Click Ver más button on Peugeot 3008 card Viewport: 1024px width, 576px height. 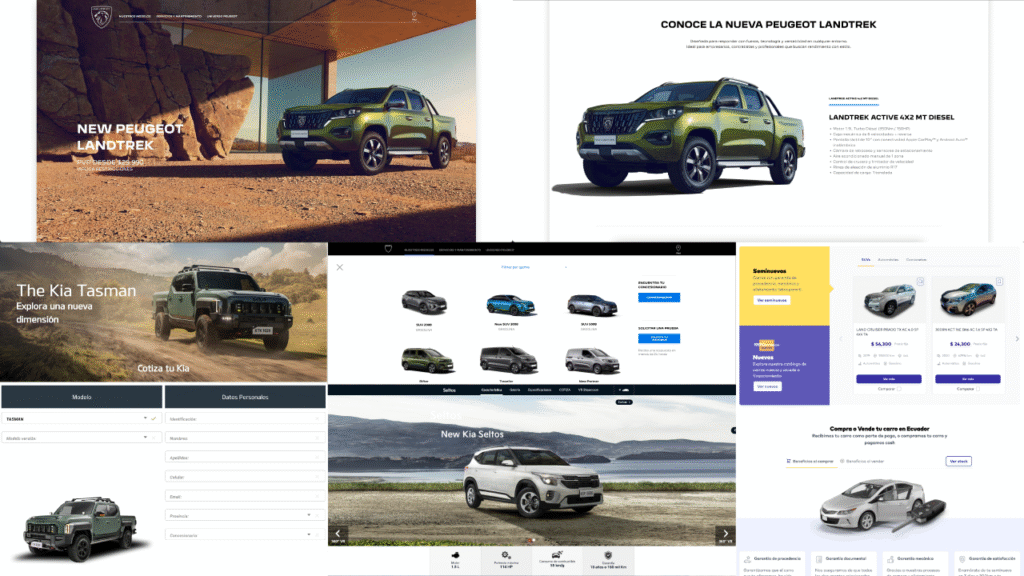pyautogui.click(x=967, y=379)
